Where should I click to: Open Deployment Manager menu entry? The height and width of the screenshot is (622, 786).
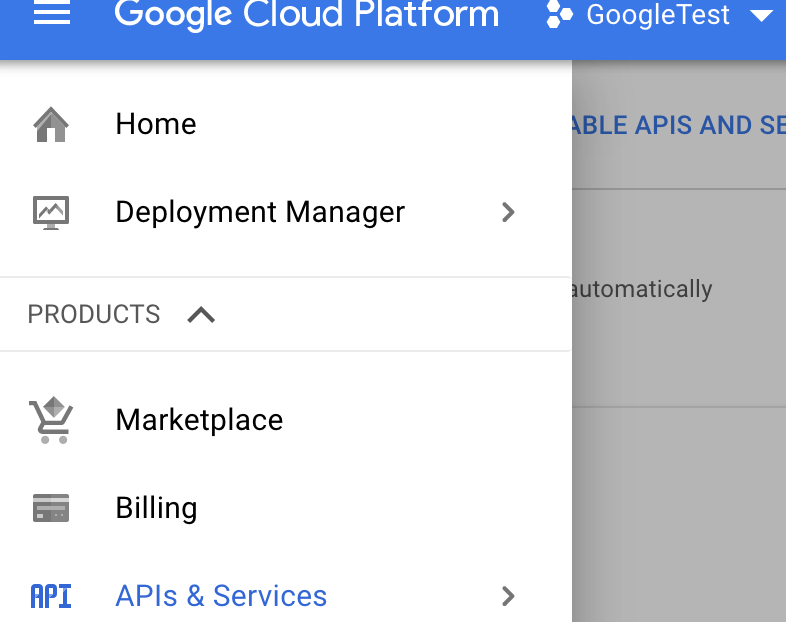260,212
